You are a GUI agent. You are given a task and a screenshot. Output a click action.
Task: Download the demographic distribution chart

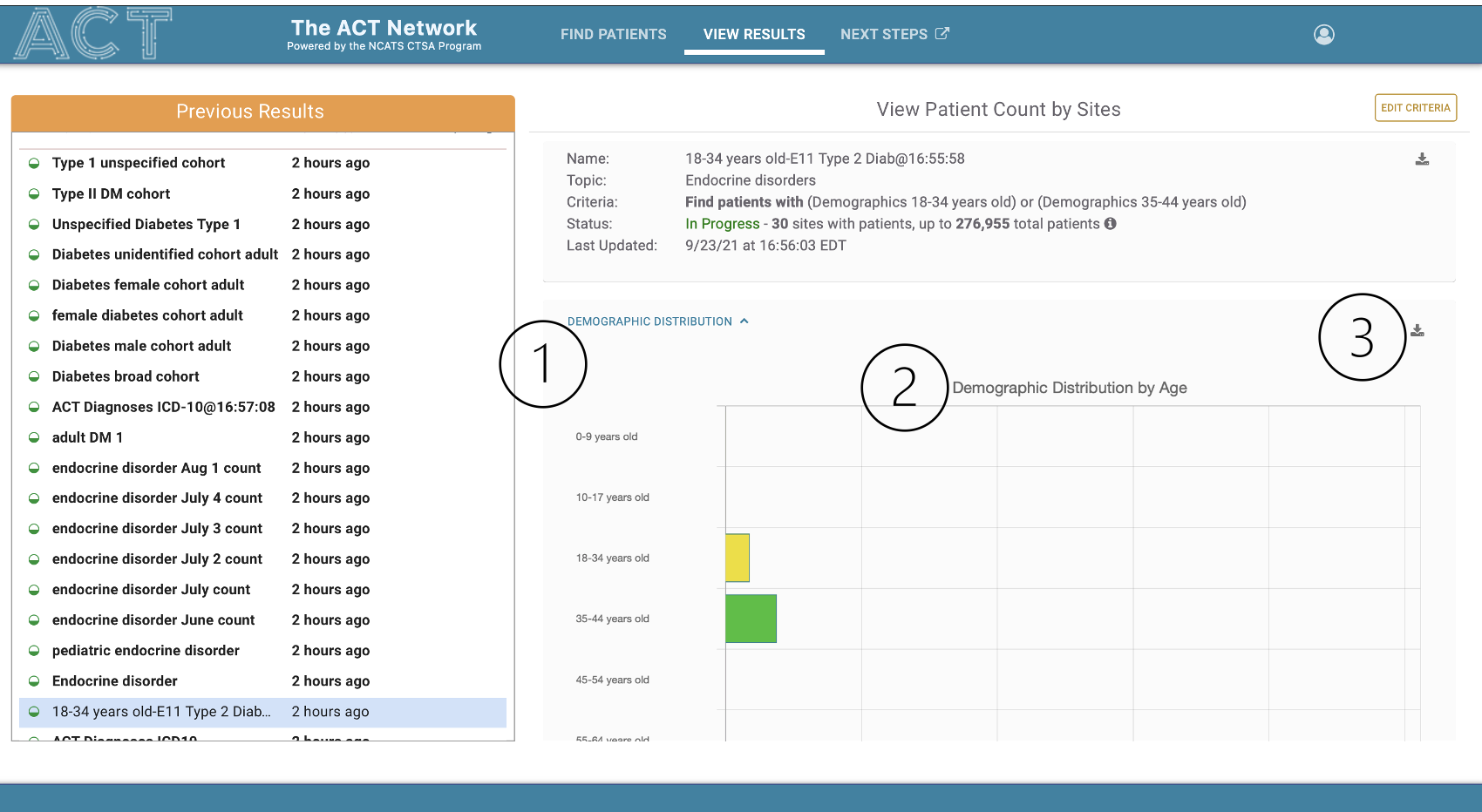pyautogui.click(x=1417, y=331)
